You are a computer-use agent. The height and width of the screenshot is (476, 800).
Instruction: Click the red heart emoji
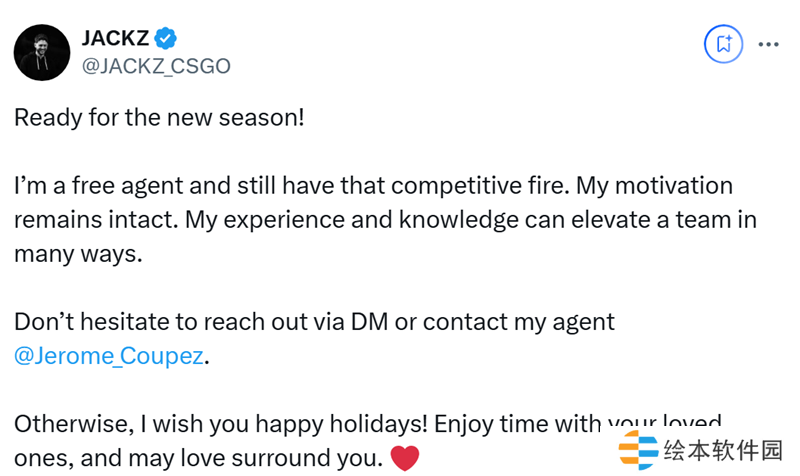[x=404, y=459]
